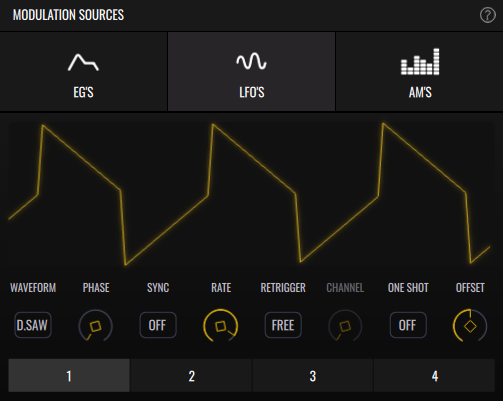
Task: Toggle the Retrigger FREE mode button
Action: [x=283, y=325]
